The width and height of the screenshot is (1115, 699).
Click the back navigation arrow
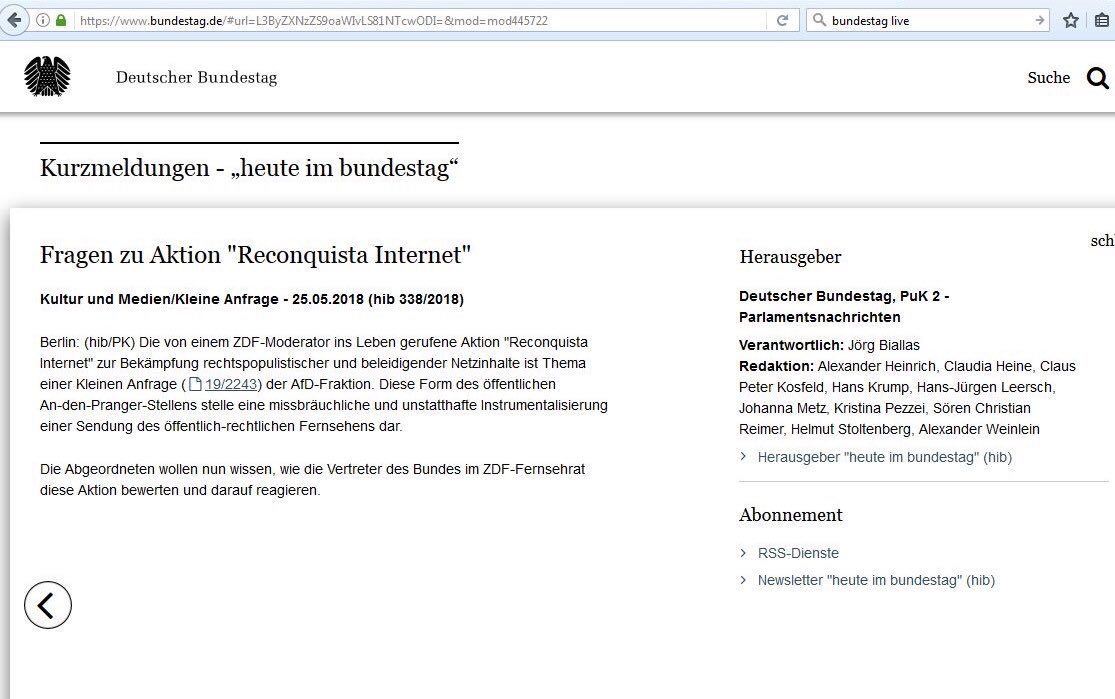pos(13,18)
